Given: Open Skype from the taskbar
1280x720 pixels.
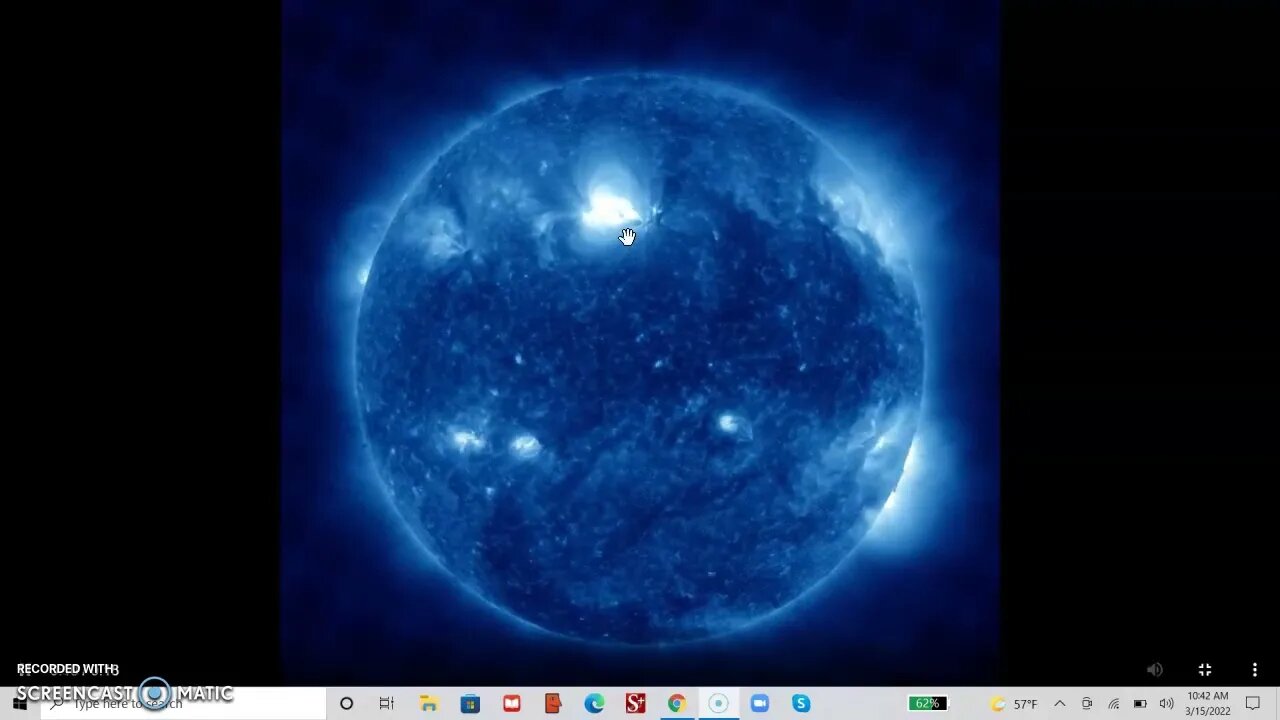Looking at the screenshot, I should click(x=801, y=704).
